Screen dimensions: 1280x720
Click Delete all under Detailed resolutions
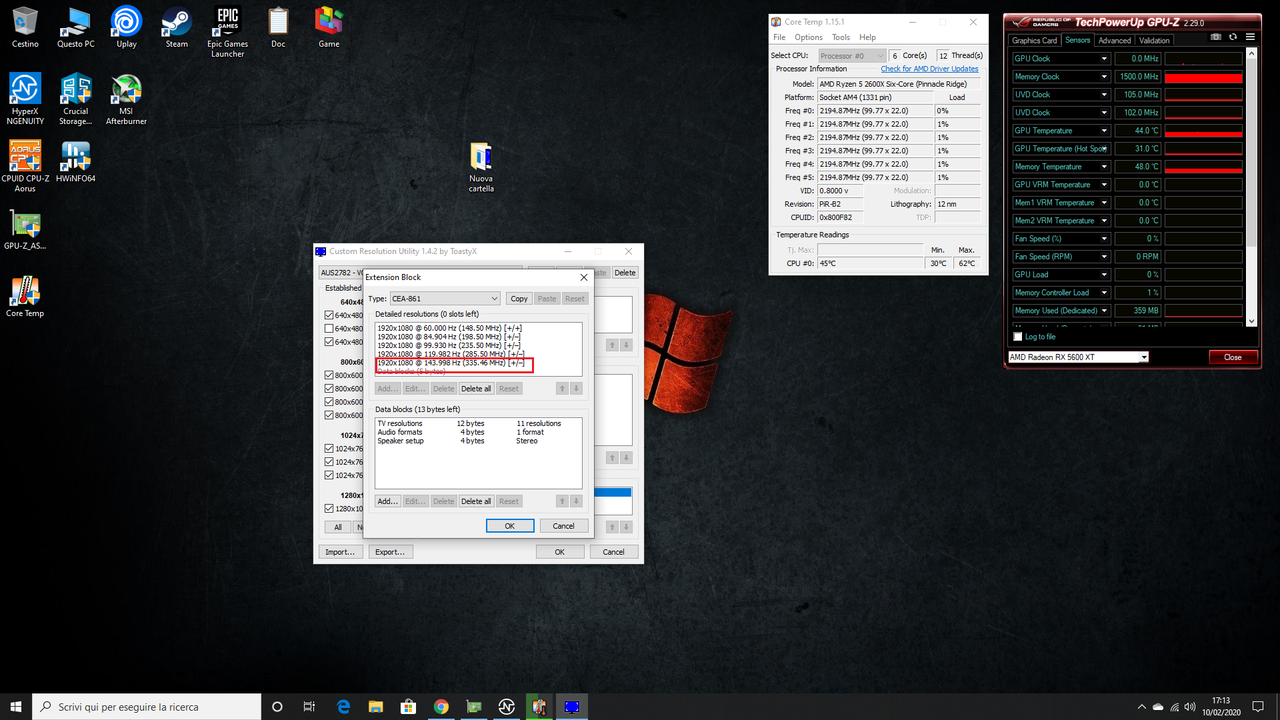(x=476, y=388)
